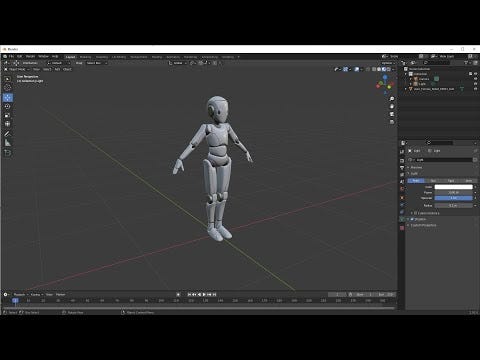
Task: Select the Rotate tool
Action: click(8, 106)
